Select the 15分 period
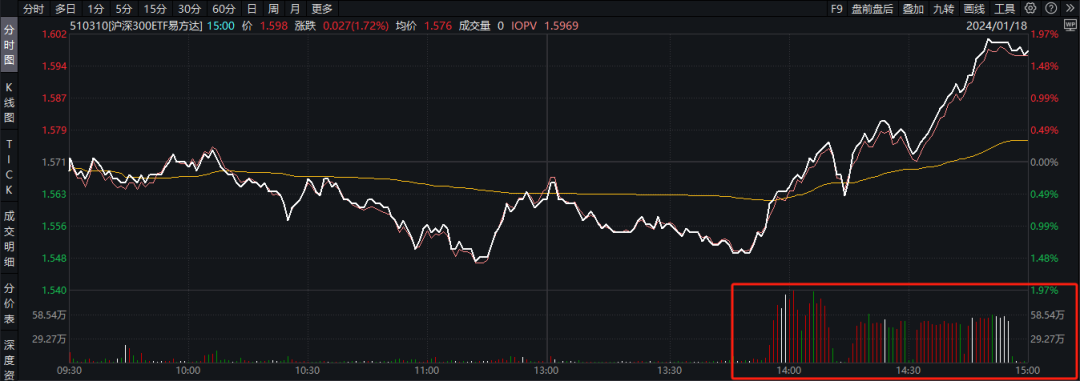The height and width of the screenshot is (381, 1080). [x=154, y=9]
